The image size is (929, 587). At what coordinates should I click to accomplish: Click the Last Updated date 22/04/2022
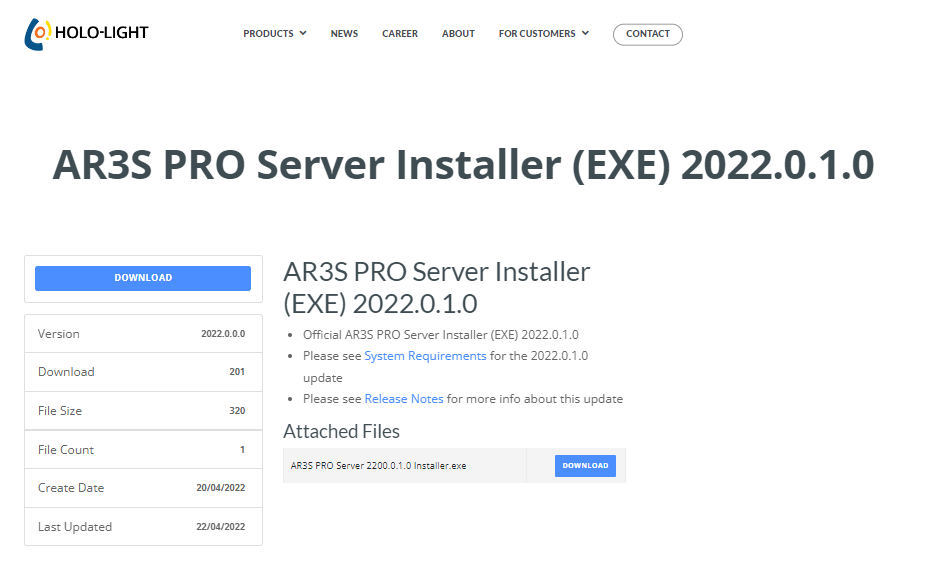pyautogui.click(x=220, y=527)
